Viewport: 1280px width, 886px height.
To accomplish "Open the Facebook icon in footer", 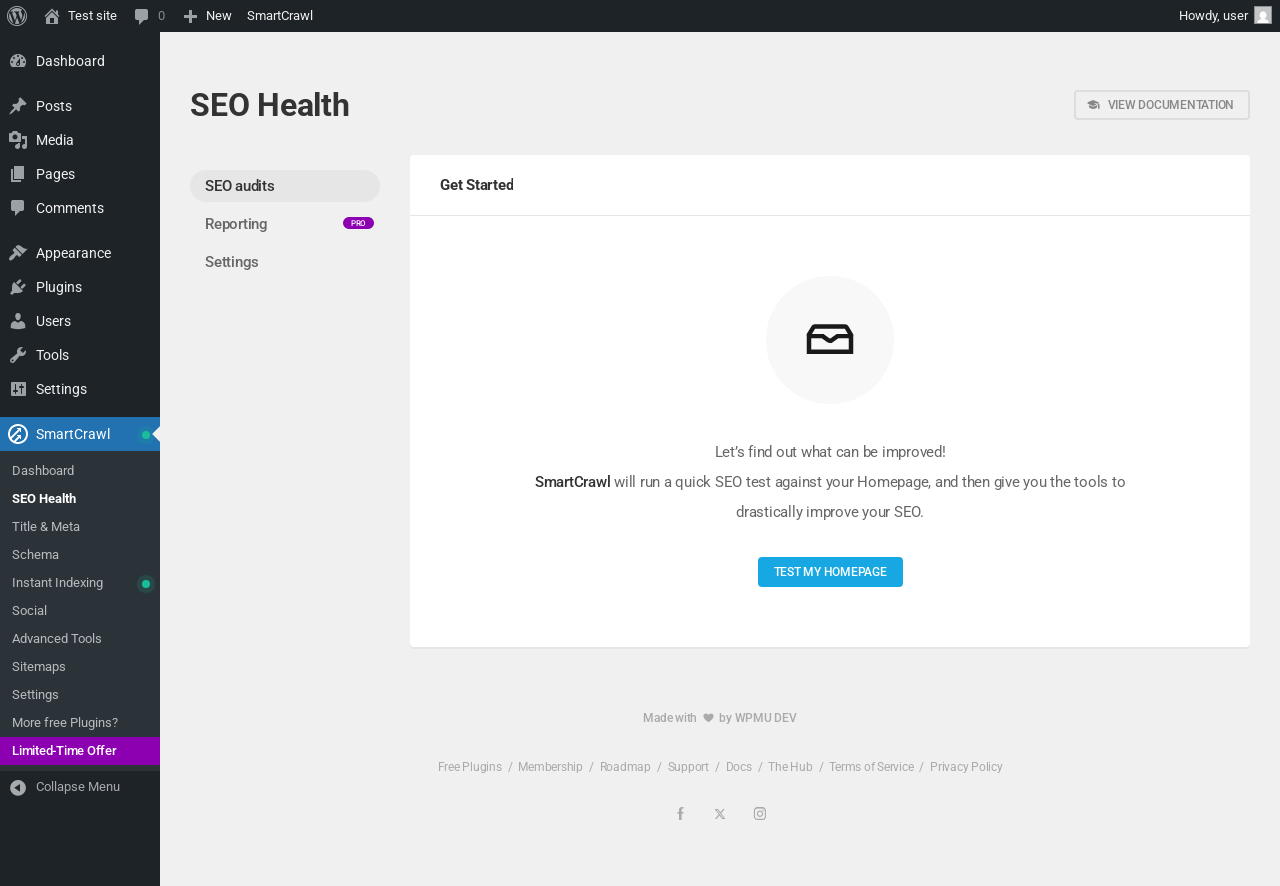I will click(680, 814).
